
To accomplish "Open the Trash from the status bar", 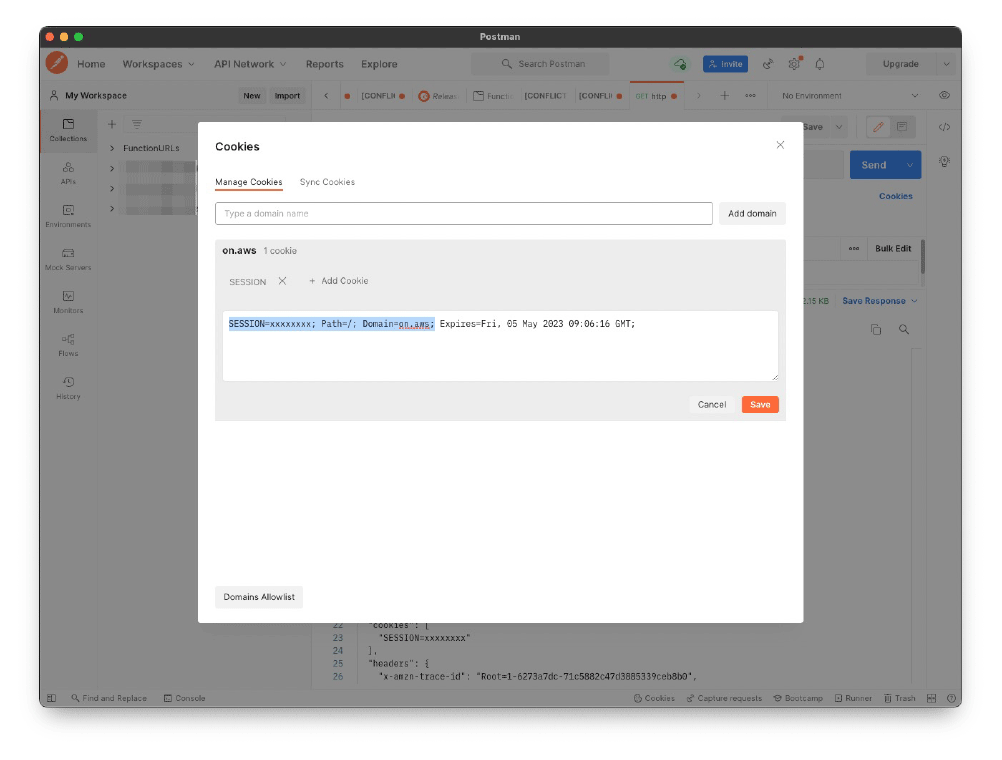I will coord(899,698).
